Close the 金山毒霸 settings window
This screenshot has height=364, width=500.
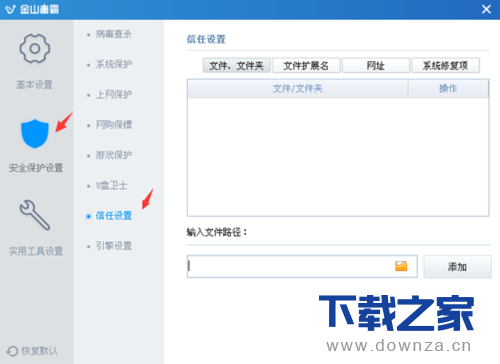point(486,9)
